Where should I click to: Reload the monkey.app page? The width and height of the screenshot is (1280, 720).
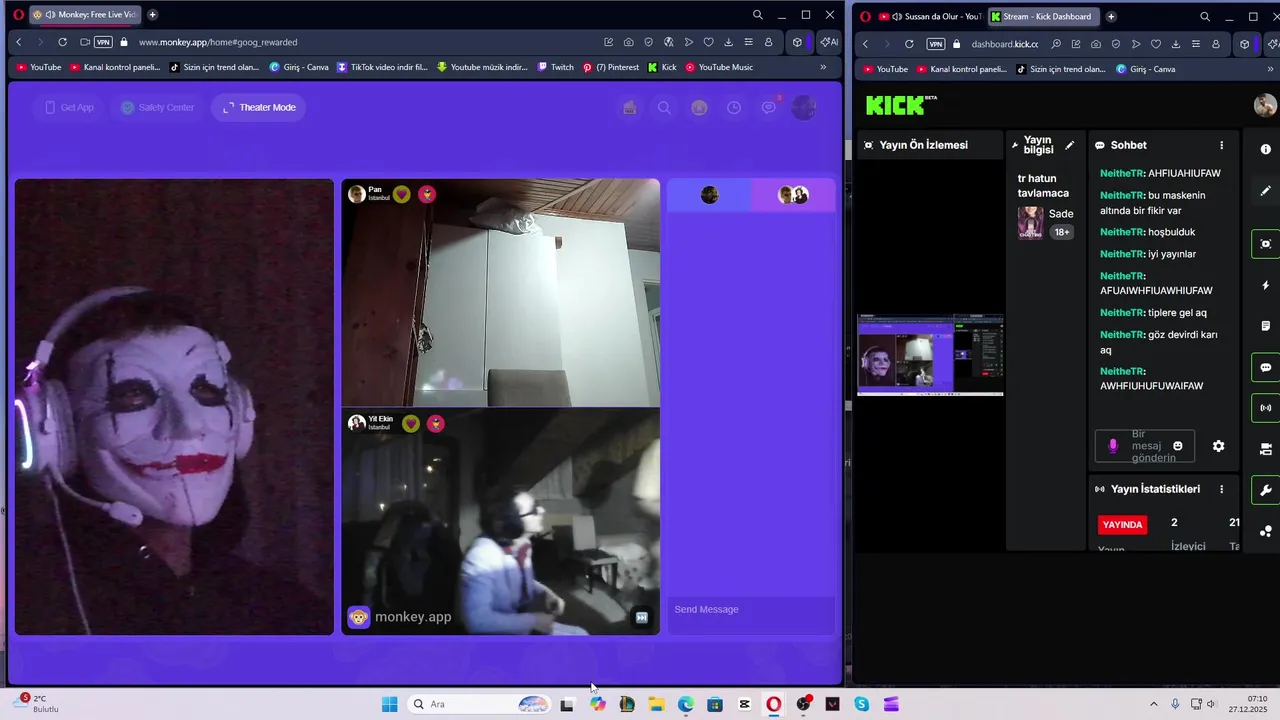pos(62,42)
